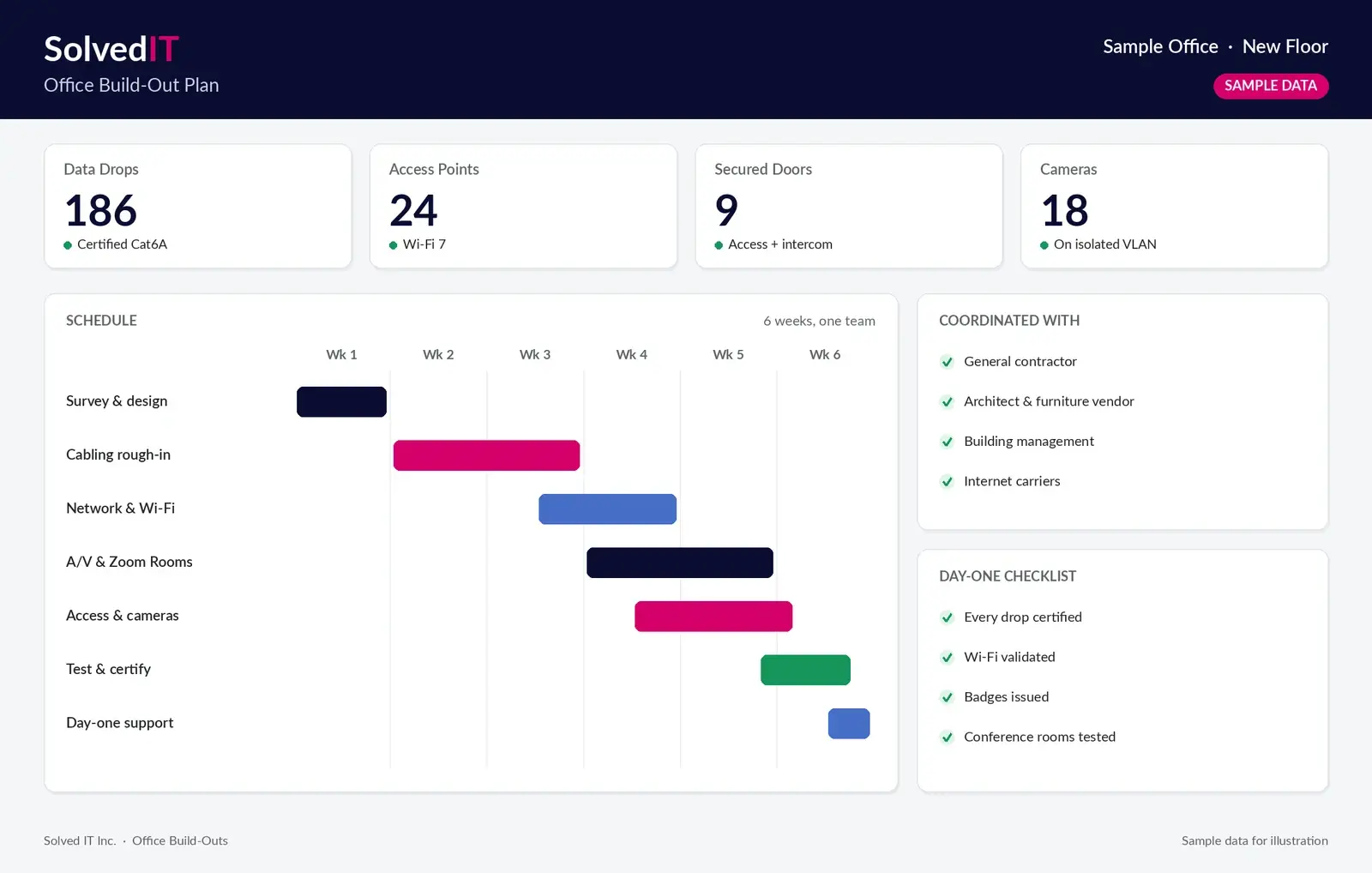Click the Badges issued checkmark
This screenshot has width=1372, height=873.
tap(947, 697)
